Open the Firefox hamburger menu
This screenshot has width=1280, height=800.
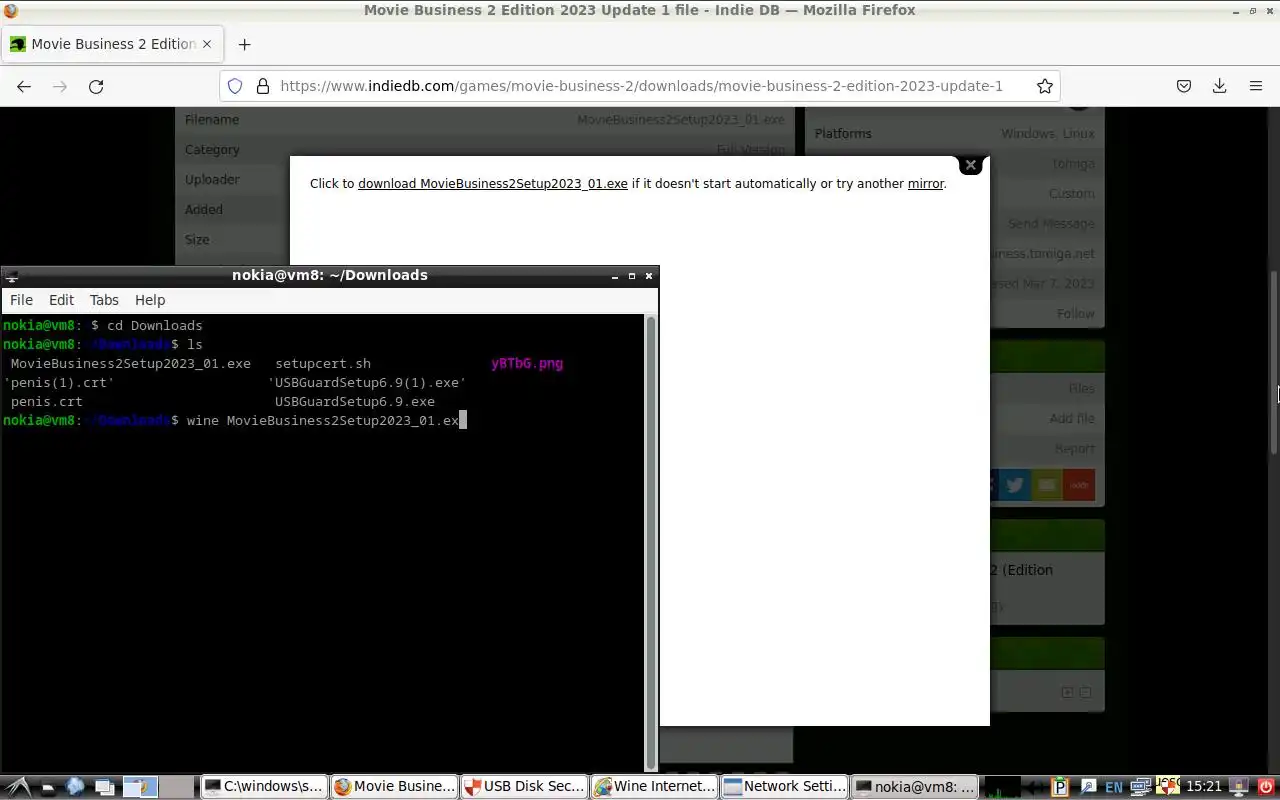[1256, 86]
